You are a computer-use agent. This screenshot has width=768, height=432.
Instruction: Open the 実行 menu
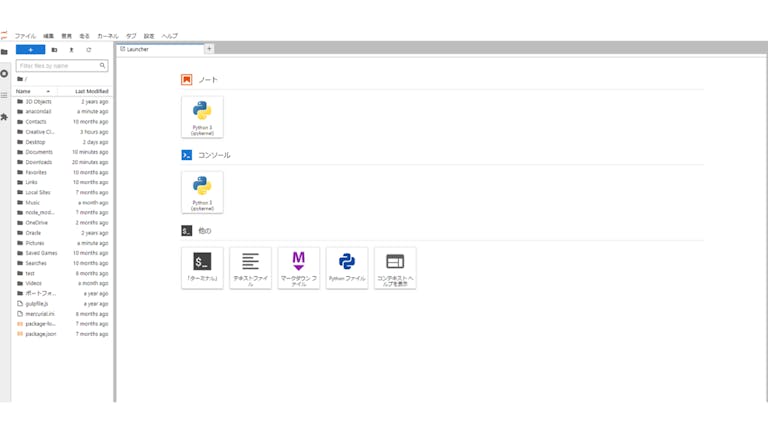point(85,36)
